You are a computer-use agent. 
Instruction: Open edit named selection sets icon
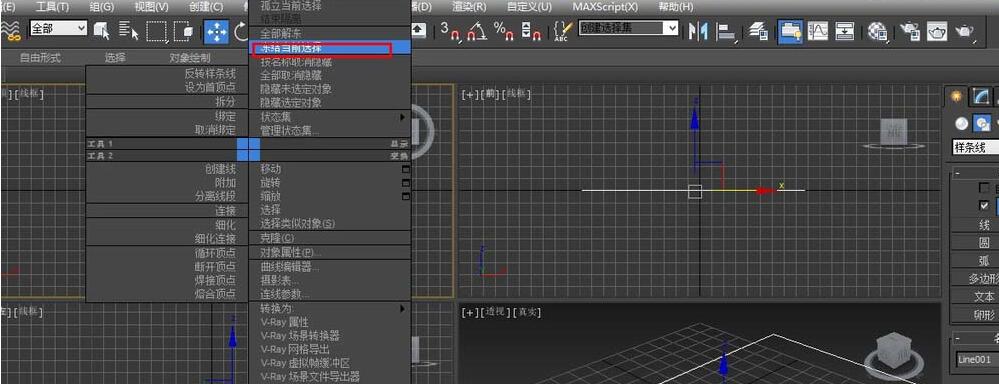point(563,30)
